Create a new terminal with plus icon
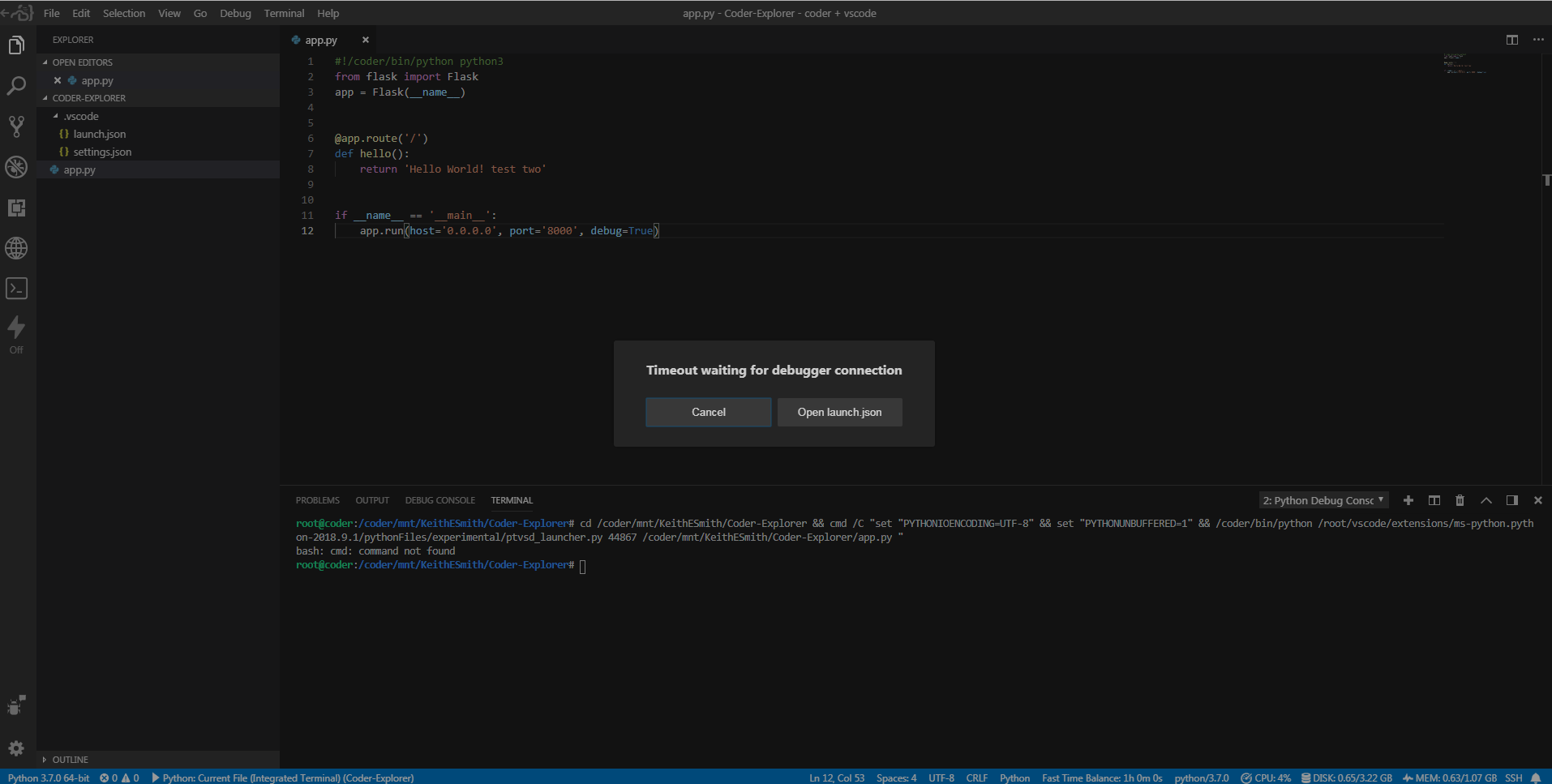The height and width of the screenshot is (784, 1552). point(1408,500)
